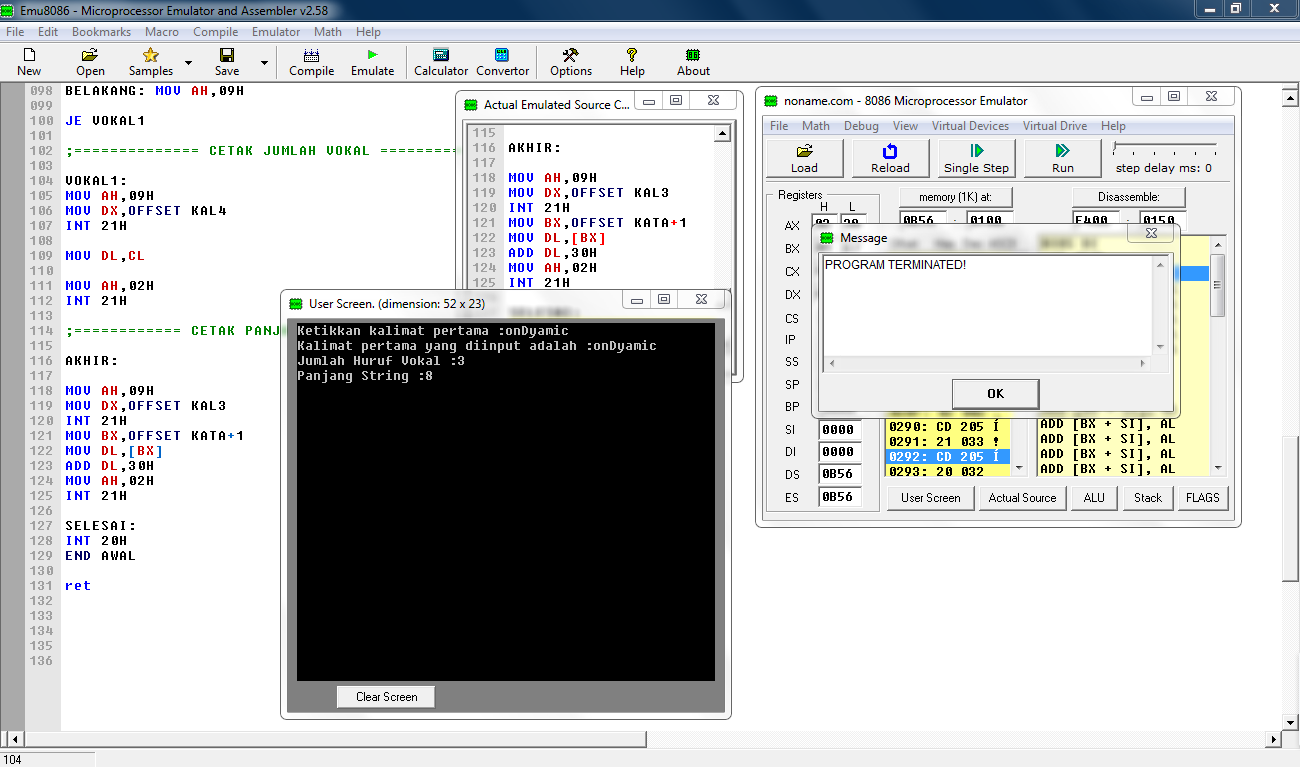1300x767 pixels.
Task: Save the source with the Save icon
Action: point(227,61)
